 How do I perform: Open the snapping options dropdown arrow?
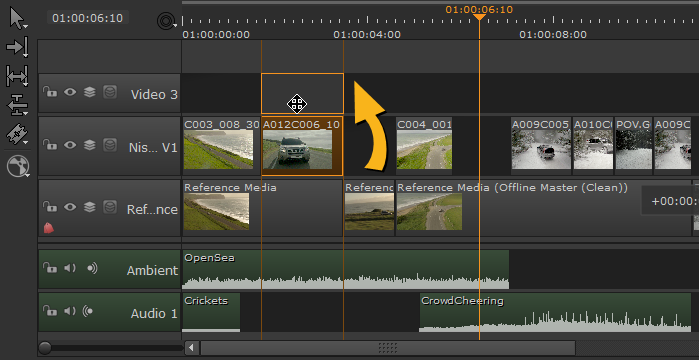[175, 25]
